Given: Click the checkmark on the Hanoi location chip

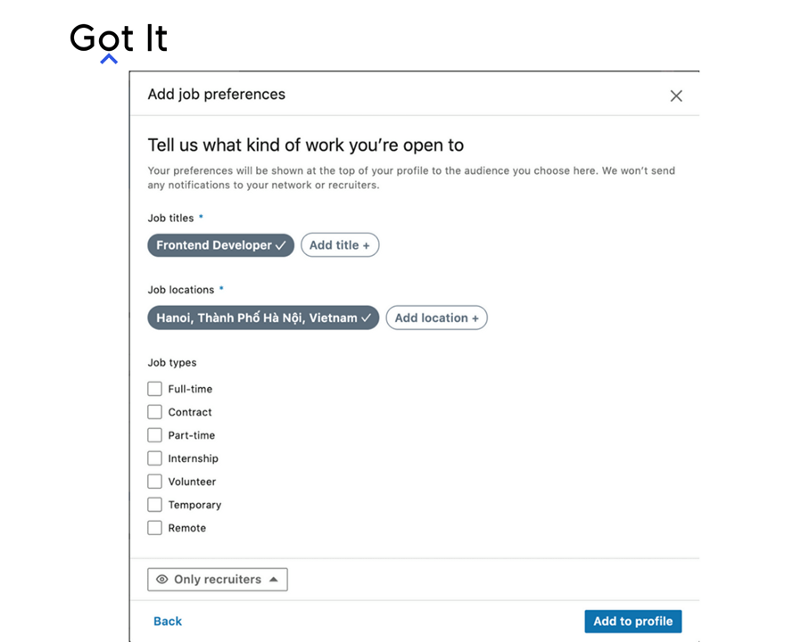Looking at the screenshot, I should pos(366,318).
